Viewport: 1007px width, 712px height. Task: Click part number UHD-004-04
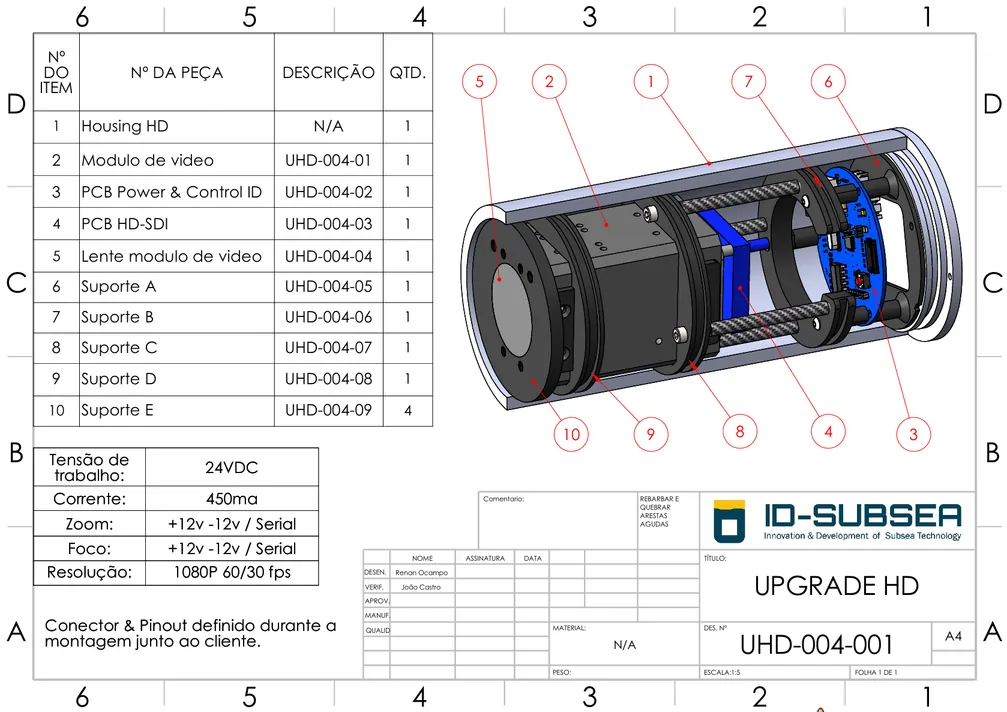(x=328, y=256)
